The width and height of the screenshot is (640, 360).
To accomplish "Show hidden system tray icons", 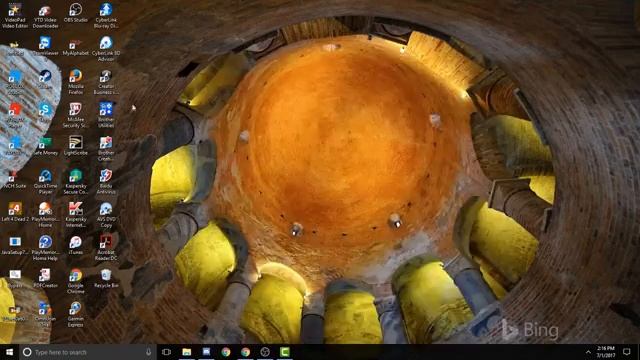I will pos(588,352).
